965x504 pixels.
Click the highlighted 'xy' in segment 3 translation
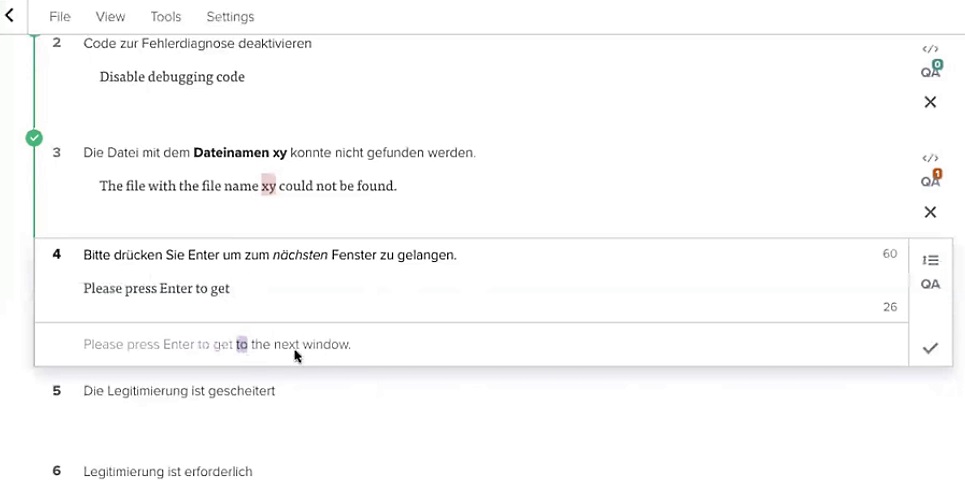click(x=268, y=186)
